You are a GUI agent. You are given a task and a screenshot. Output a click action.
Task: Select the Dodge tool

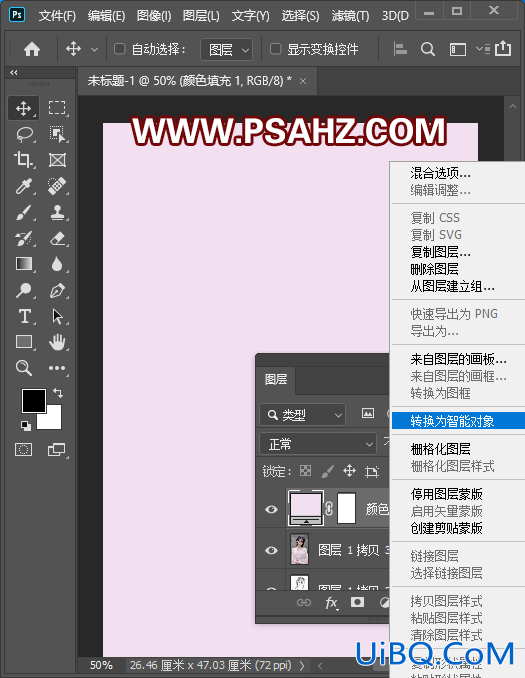[x=24, y=290]
